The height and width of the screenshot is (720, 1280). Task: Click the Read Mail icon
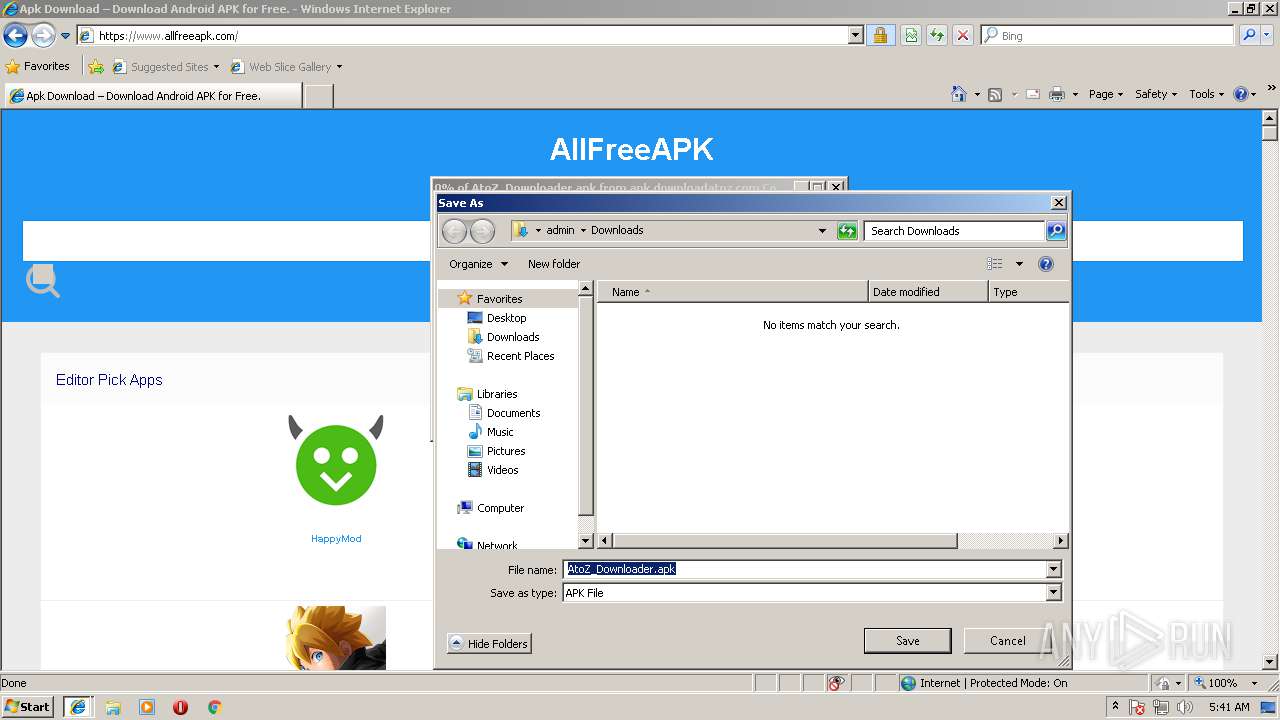pos(1033,94)
